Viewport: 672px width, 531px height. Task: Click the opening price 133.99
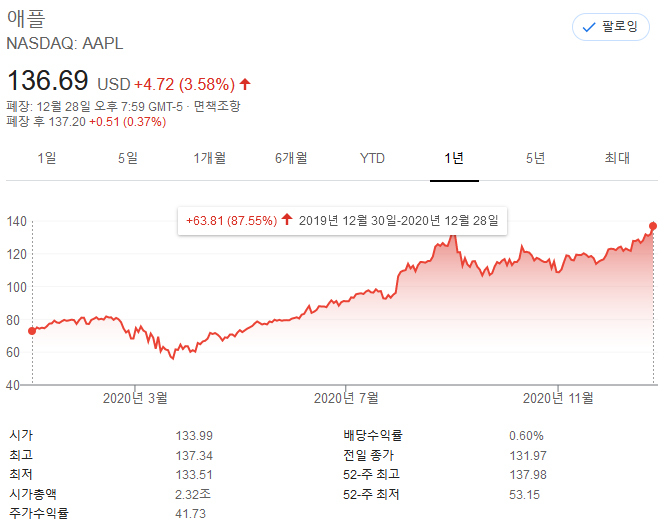[x=194, y=436]
